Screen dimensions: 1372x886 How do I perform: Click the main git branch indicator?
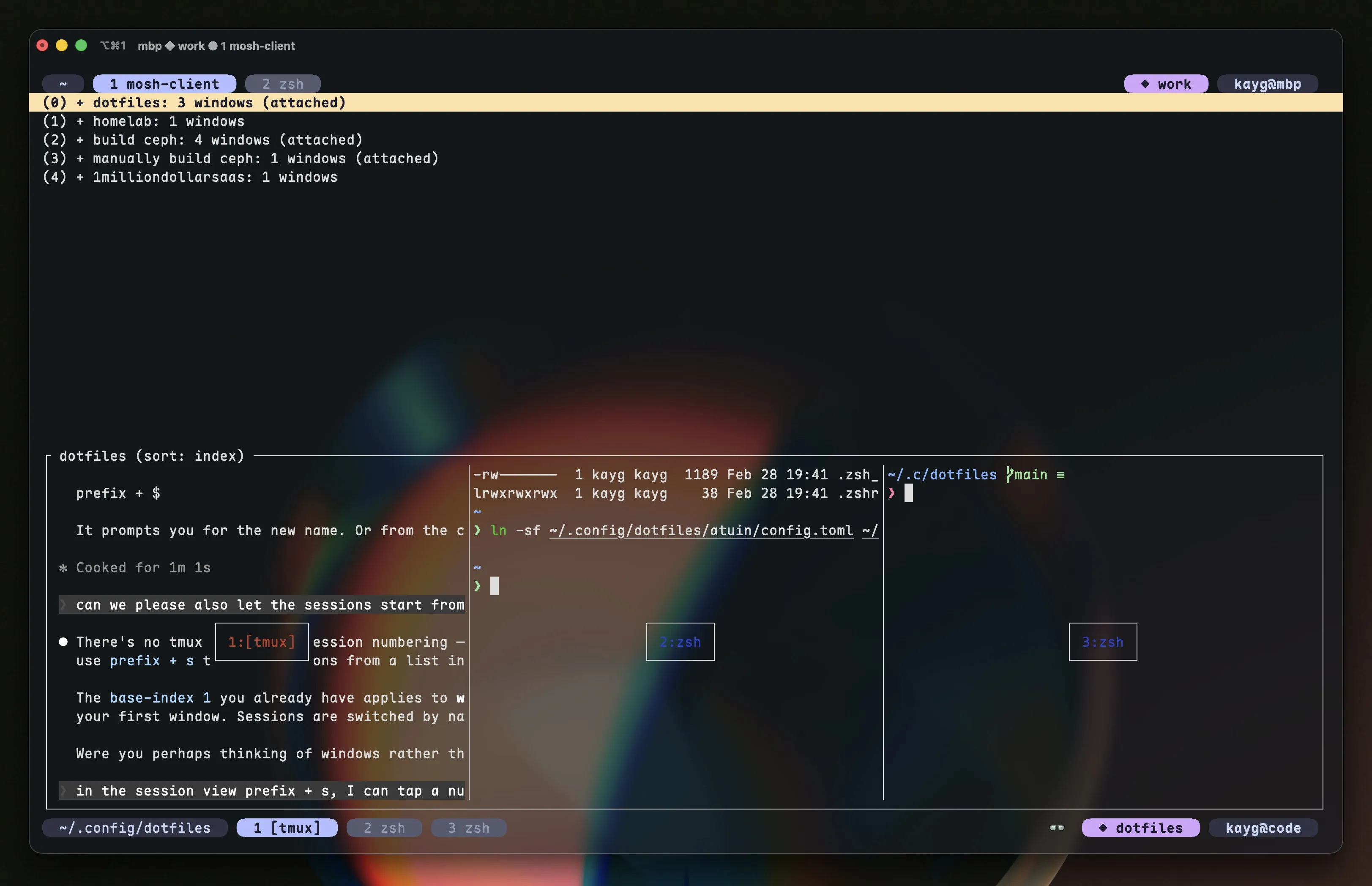[1031, 475]
